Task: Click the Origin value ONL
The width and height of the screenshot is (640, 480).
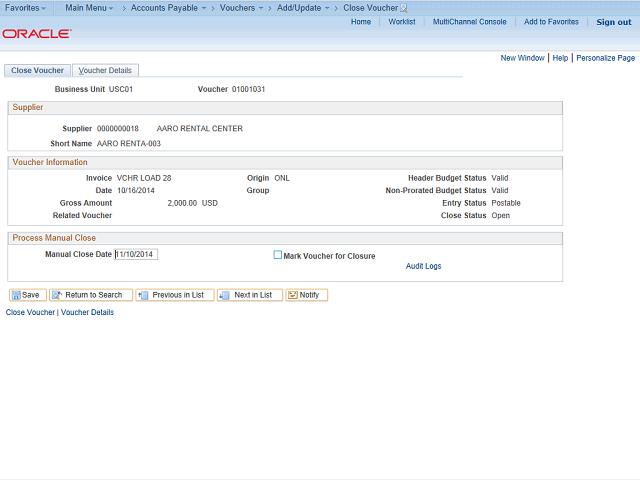Action: [x=282, y=178]
